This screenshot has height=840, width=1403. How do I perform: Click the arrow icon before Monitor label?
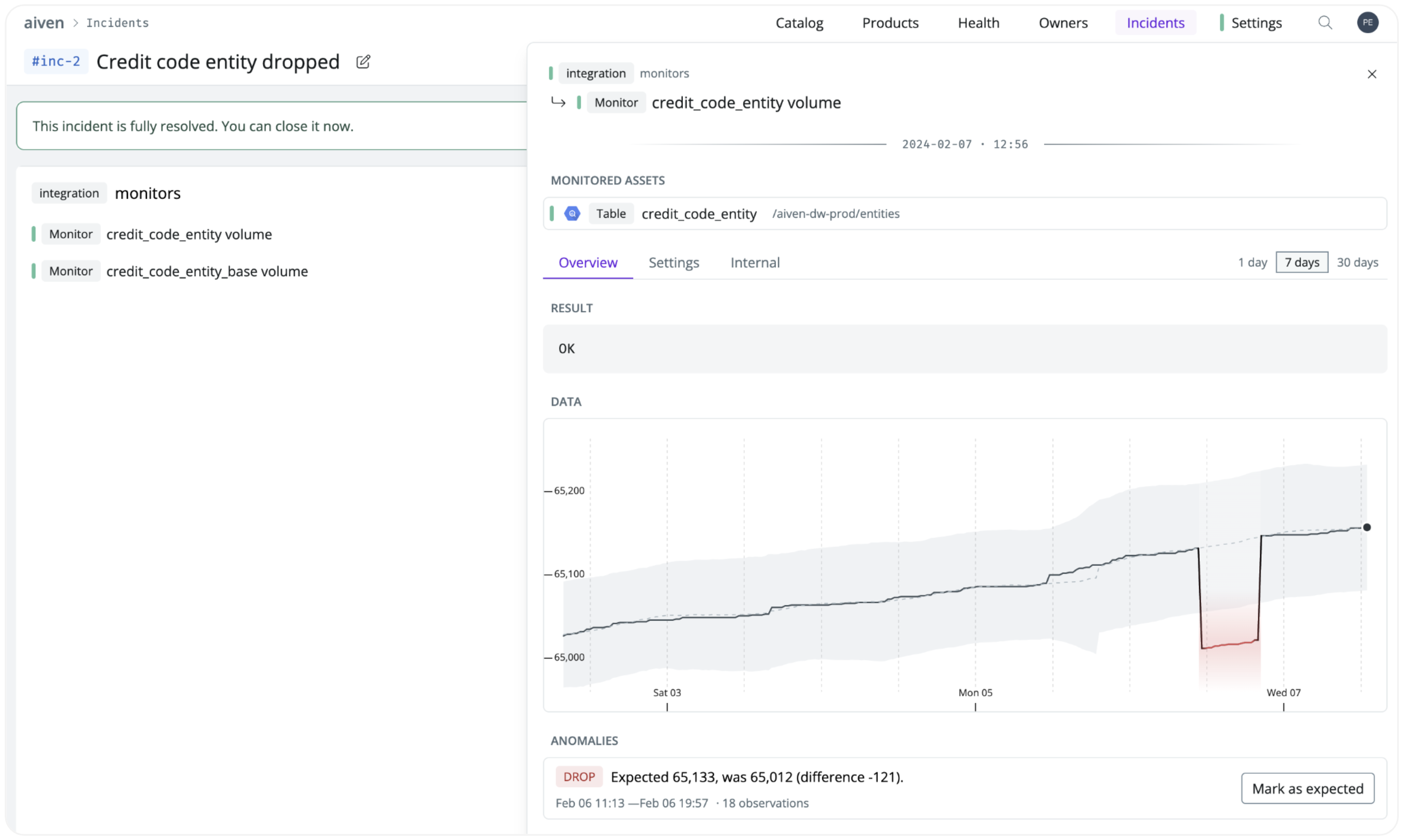[x=558, y=102]
